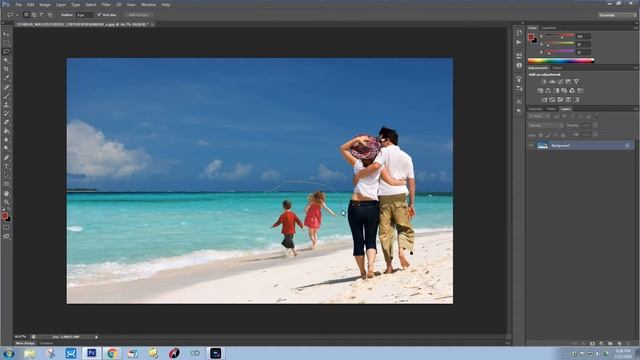Select the Move tool
Image resolution: width=640 pixels, height=360 pixels.
click(x=6, y=34)
